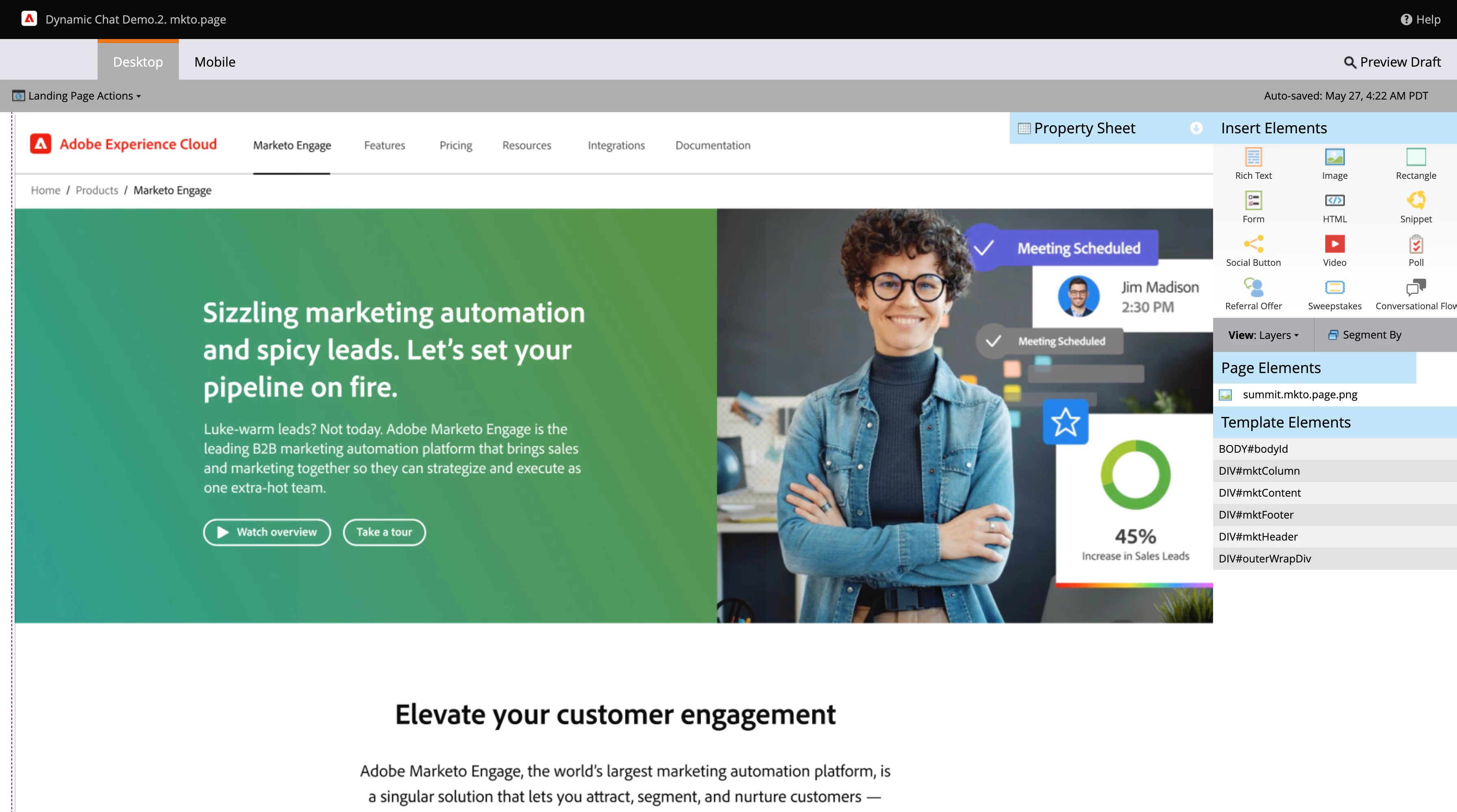Select summit.mkto.page.png page element
The height and width of the screenshot is (812, 1457).
point(1298,395)
